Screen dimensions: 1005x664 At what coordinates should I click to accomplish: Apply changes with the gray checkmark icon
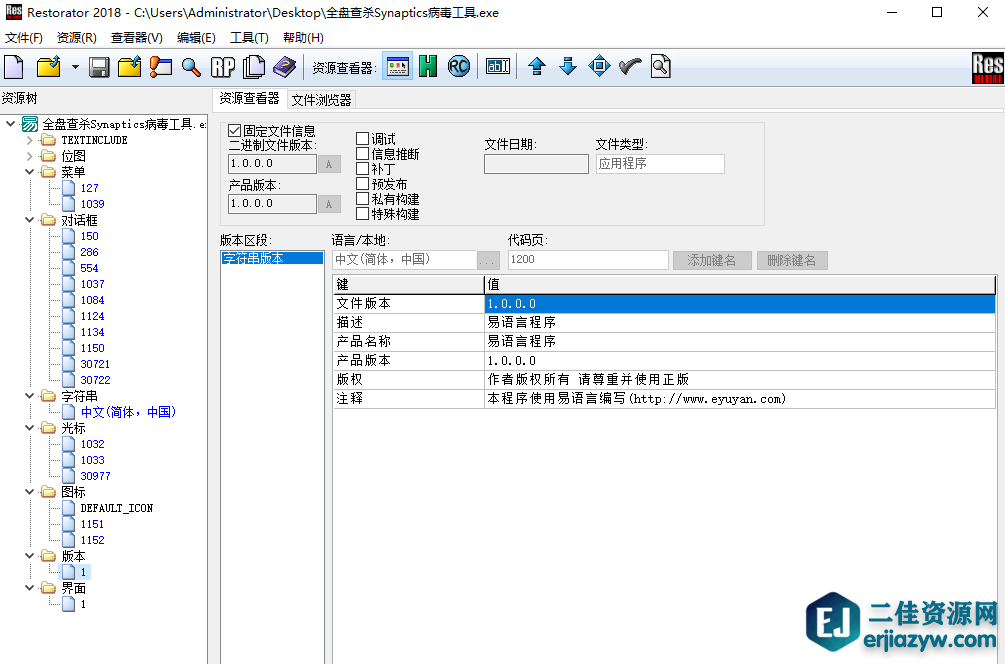630,66
